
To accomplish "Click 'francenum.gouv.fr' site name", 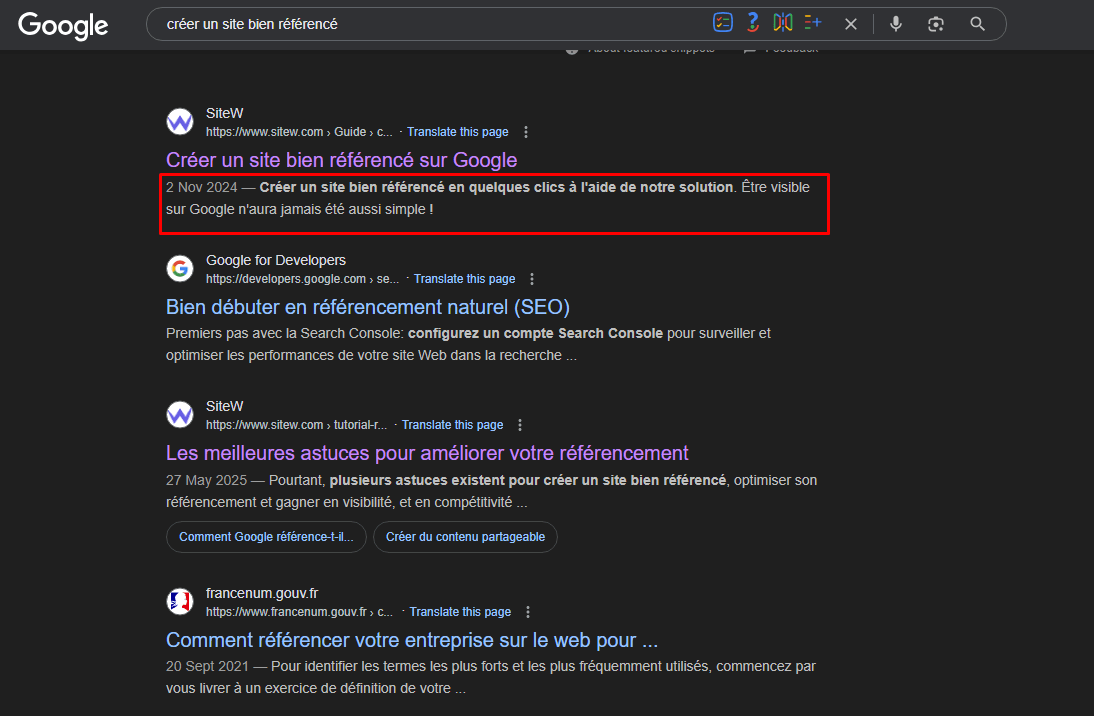I will (x=262, y=593).
